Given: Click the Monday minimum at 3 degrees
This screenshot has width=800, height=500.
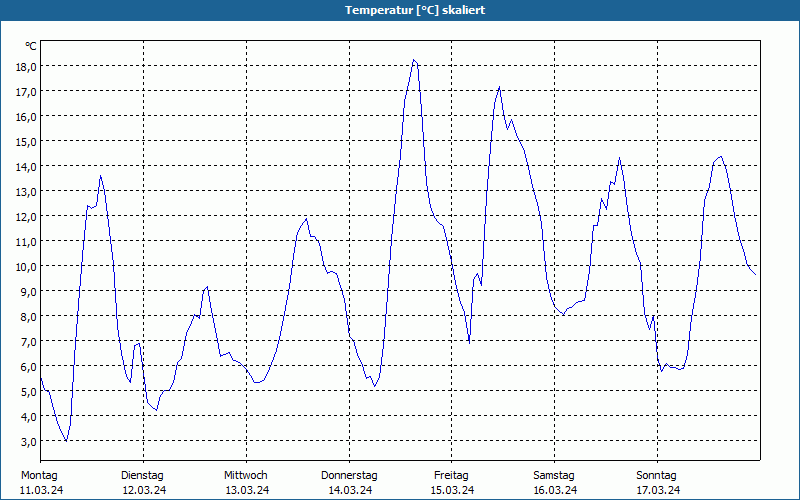Looking at the screenshot, I should 66,440.
